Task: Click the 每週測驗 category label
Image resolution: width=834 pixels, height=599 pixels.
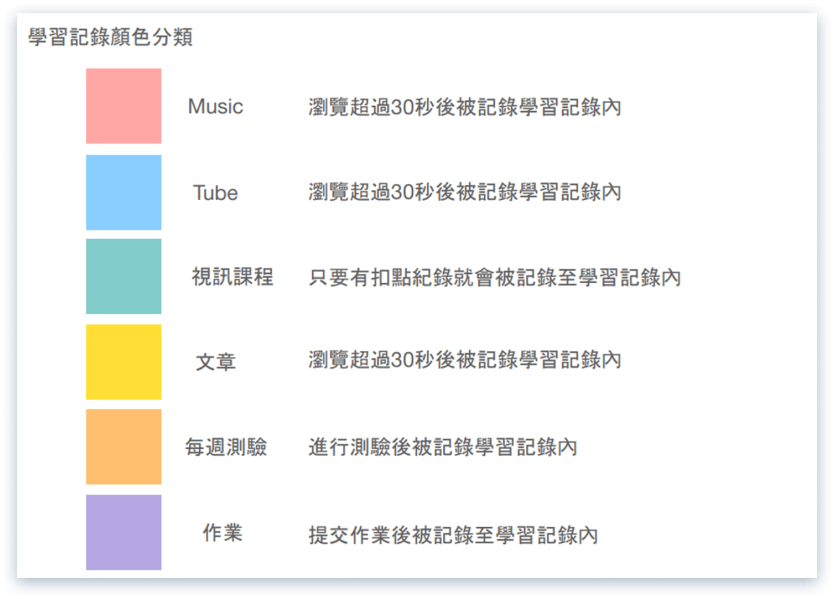Action: click(226, 447)
